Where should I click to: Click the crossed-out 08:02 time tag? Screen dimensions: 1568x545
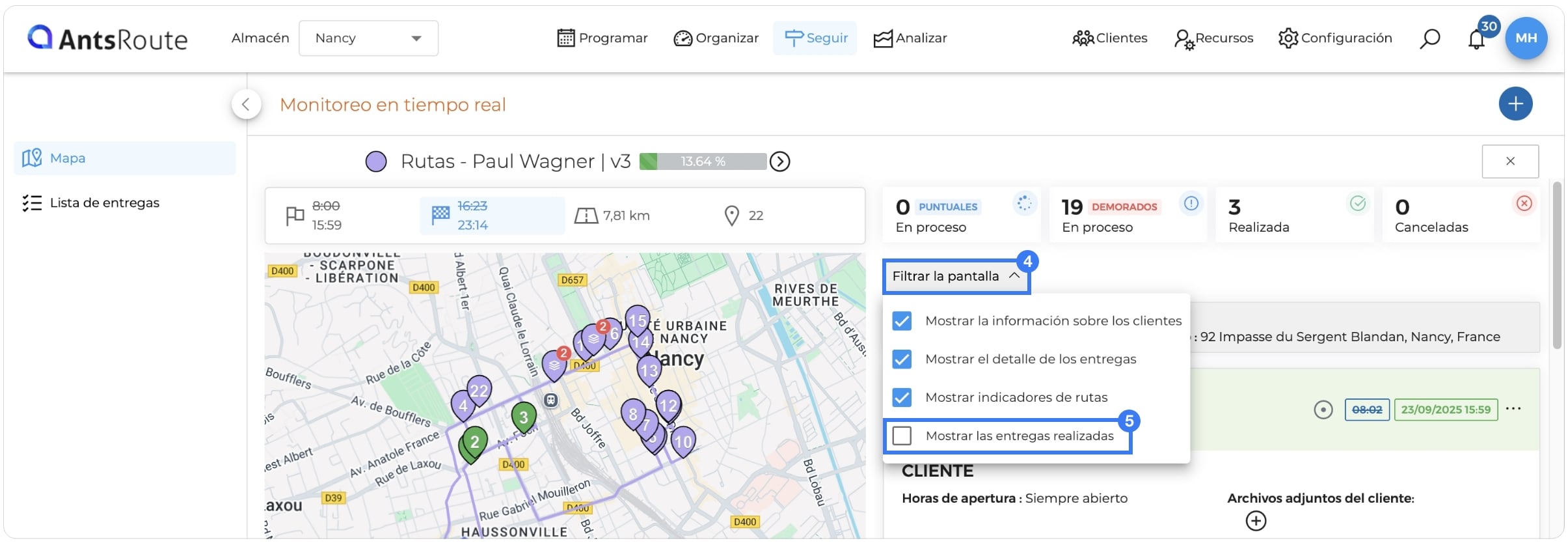tap(1367, 410)
